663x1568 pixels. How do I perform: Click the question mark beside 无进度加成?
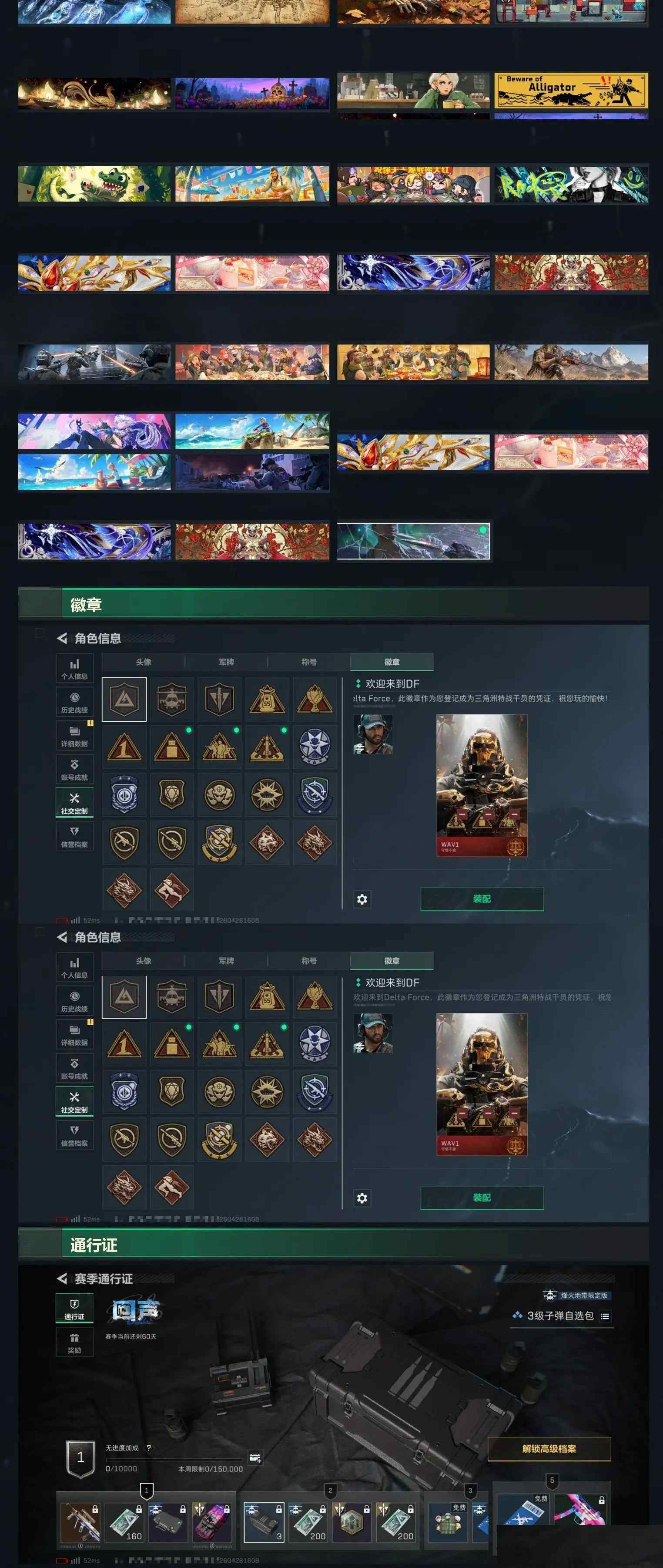click(x=148, y=1447)
